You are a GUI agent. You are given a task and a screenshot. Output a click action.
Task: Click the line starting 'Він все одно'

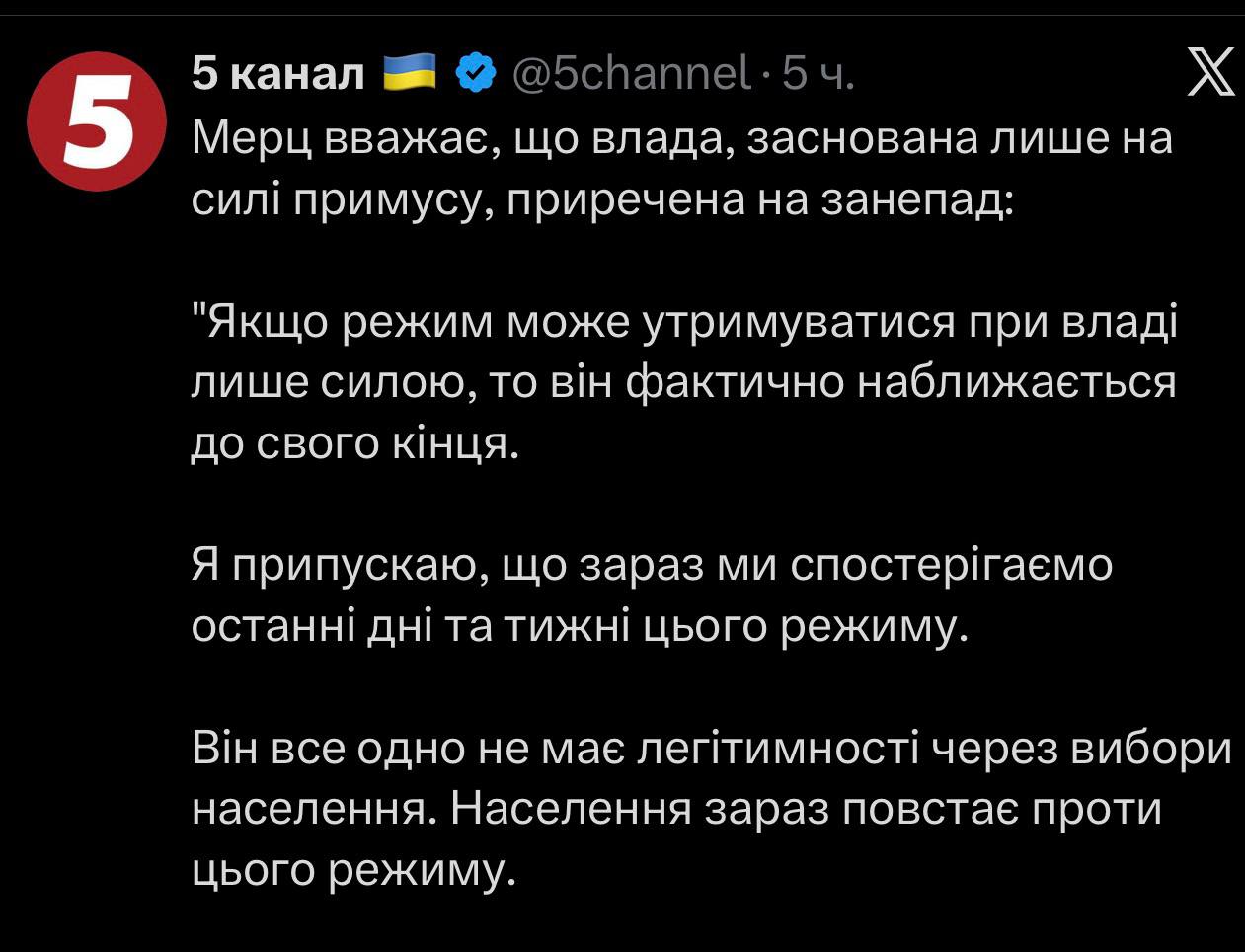711,749
